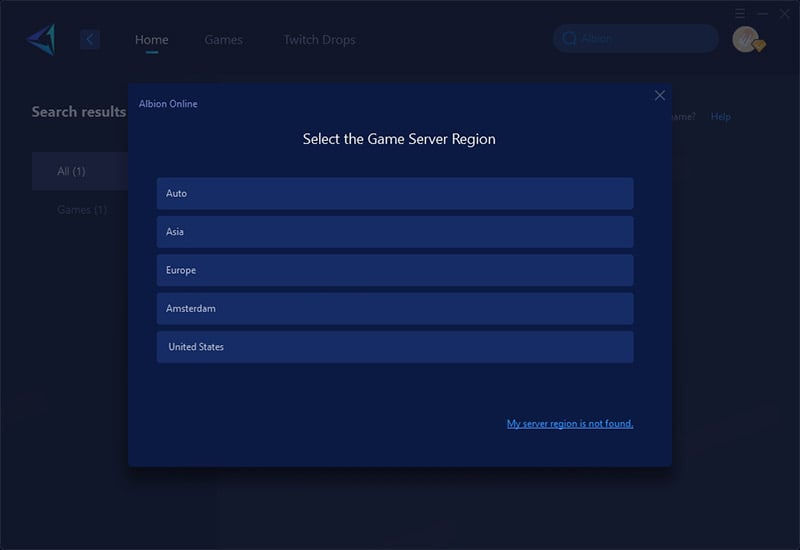The width and height of the screenshot is (800, 550).
Task: Click the magnifier search icon
Action: [x=569, y=38]
